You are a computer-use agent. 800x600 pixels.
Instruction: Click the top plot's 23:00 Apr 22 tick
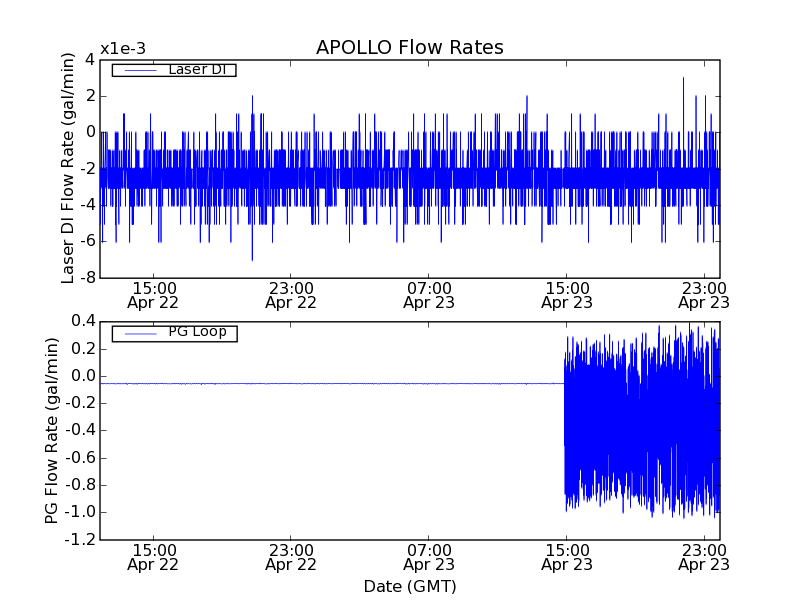coord(291,295)
